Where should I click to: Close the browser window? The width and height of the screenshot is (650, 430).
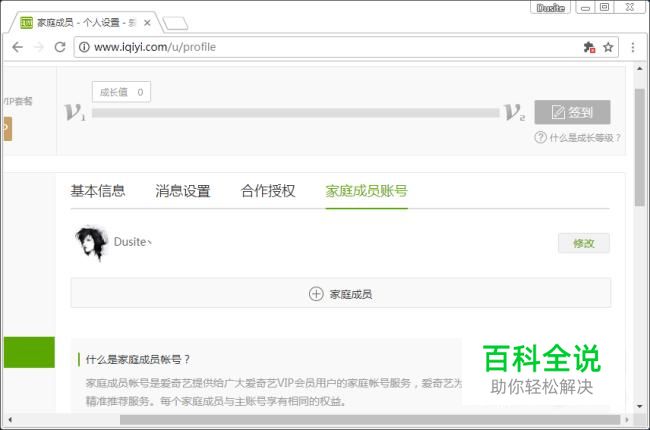(x=630, y=7)
